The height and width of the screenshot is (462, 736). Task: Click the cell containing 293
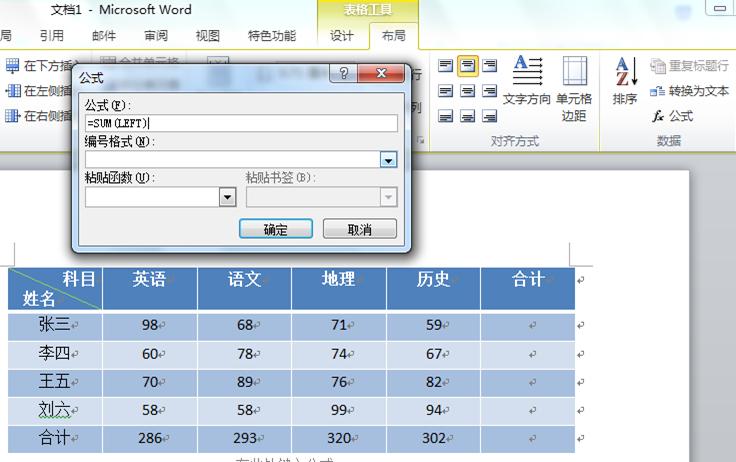(245, 439)
